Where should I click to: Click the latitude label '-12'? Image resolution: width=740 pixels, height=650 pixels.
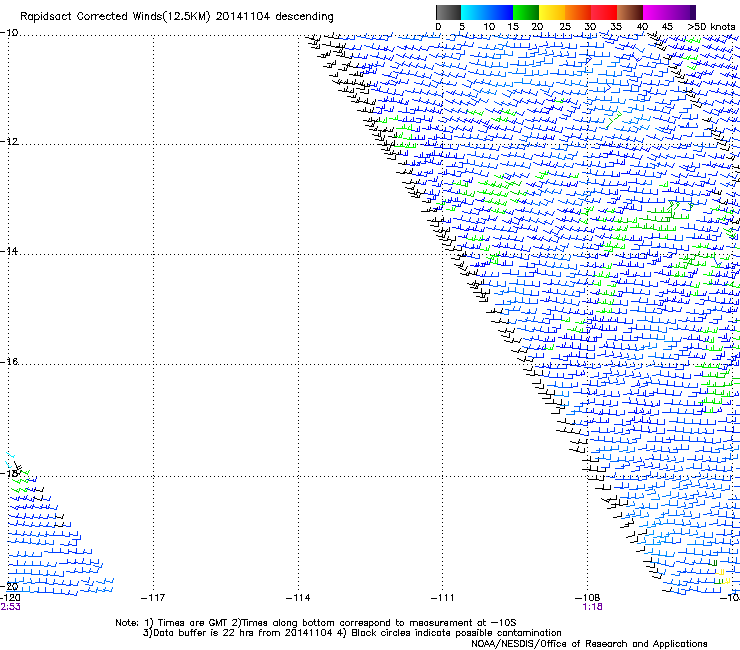point(9,142)
